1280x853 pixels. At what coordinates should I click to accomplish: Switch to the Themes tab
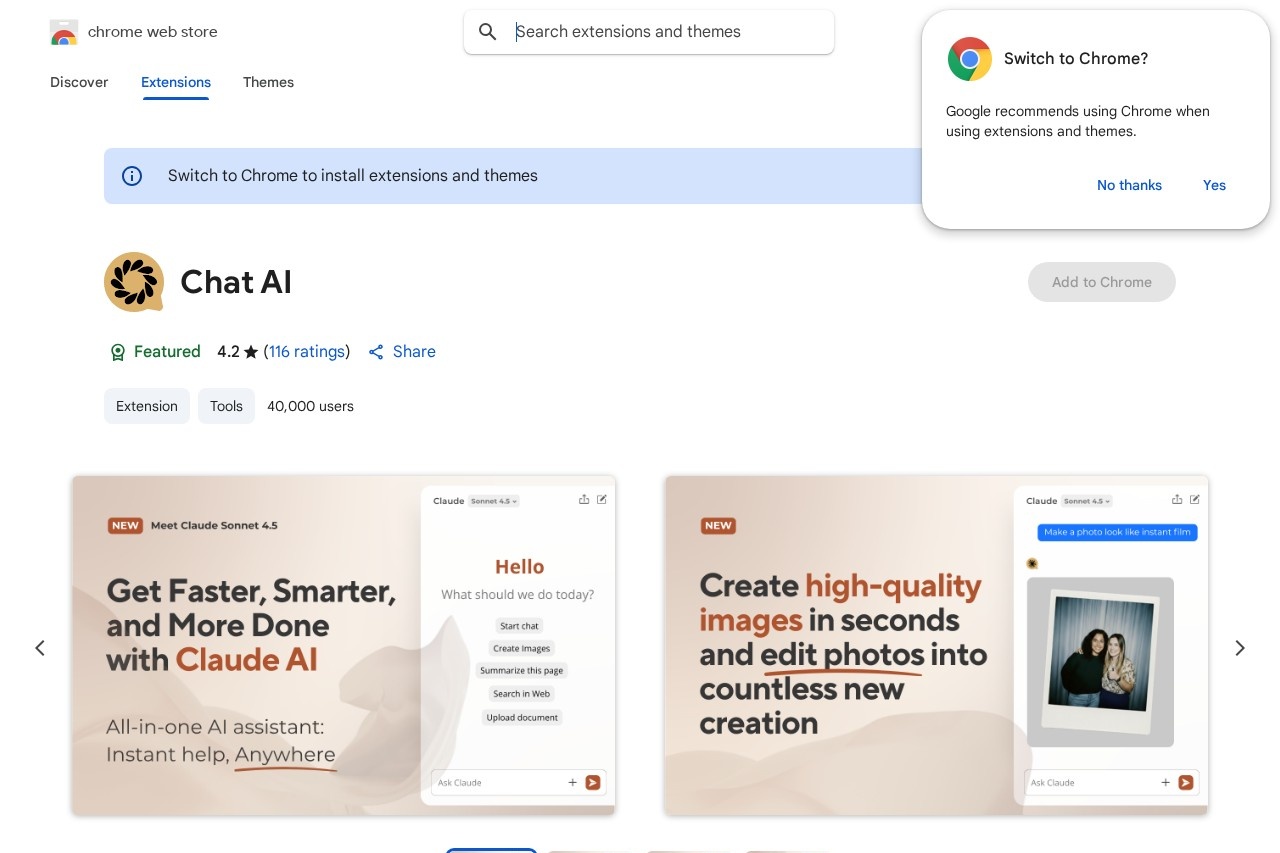click(268, 82)
